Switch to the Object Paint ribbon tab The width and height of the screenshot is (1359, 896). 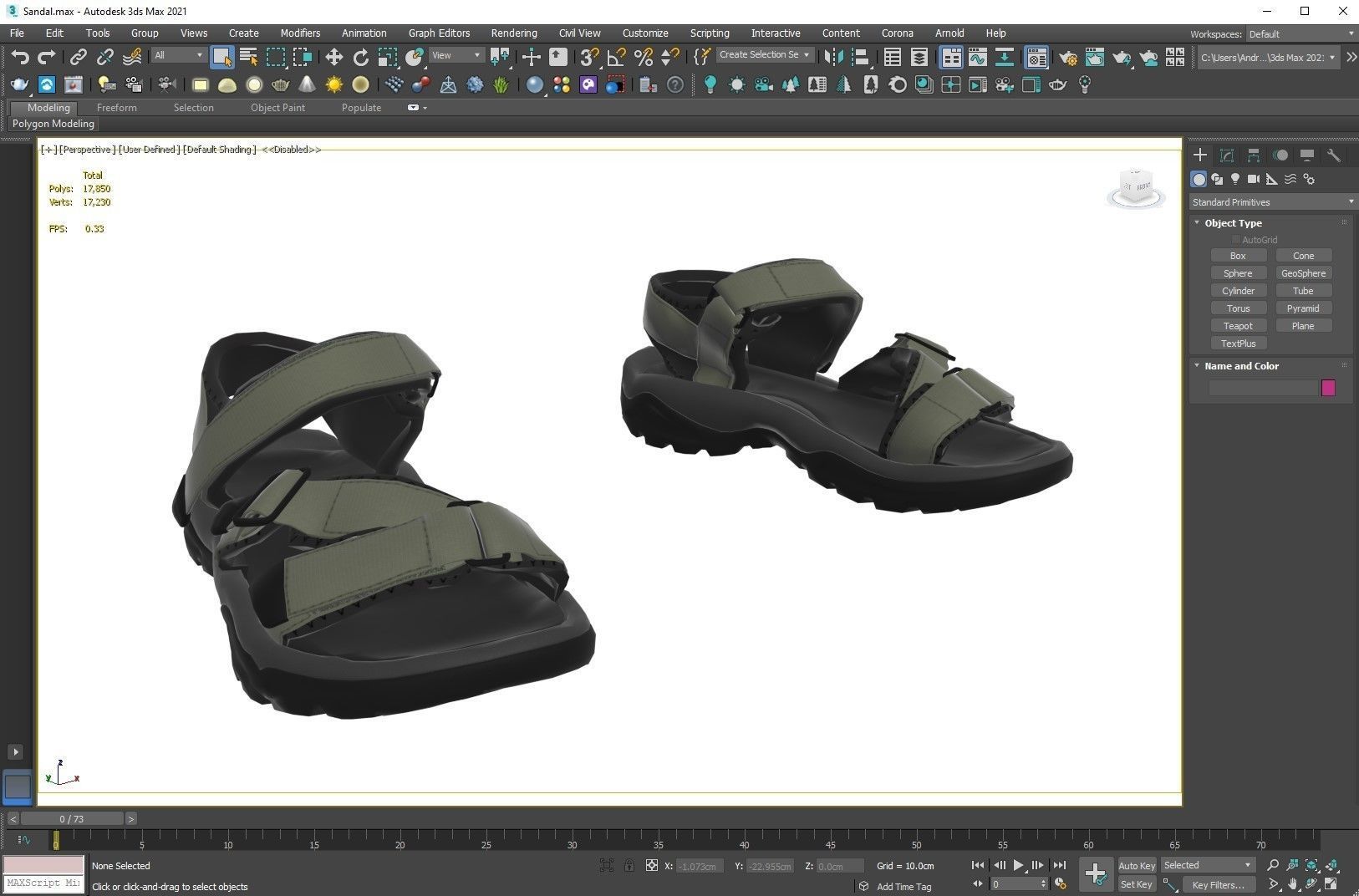(x=277, y=108)
